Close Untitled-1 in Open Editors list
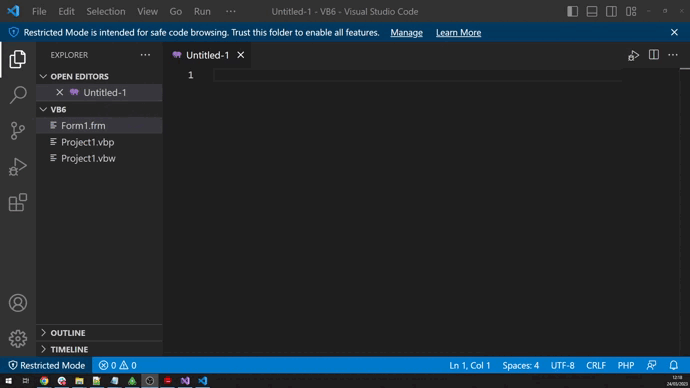 [x=59, y=92]
